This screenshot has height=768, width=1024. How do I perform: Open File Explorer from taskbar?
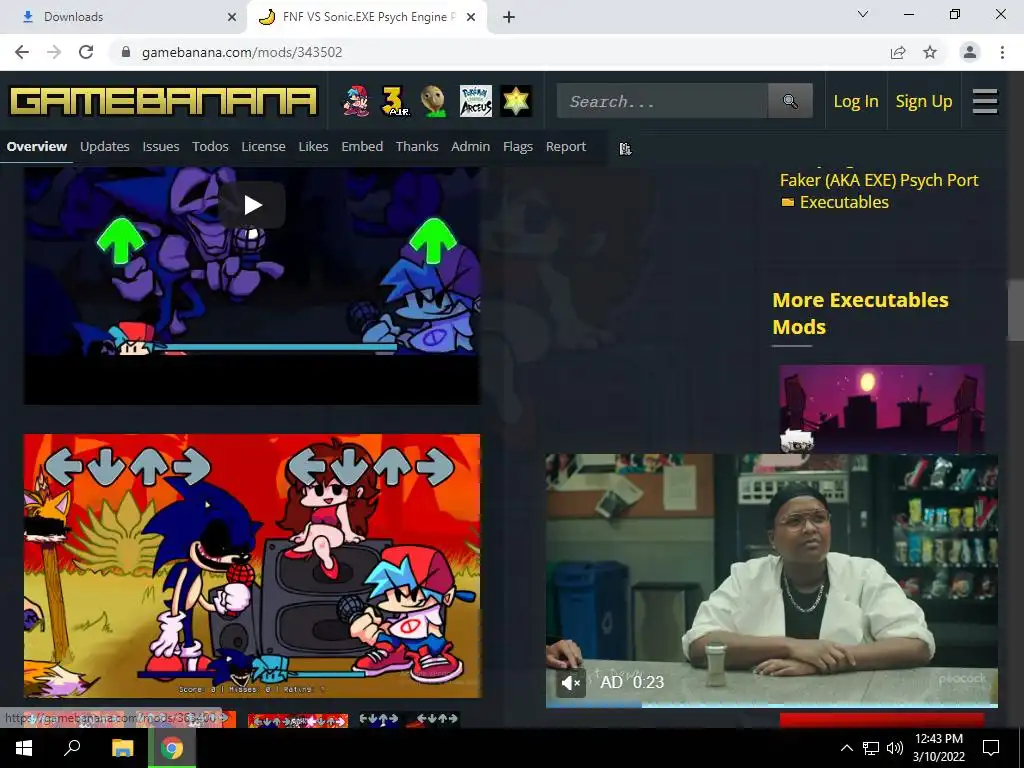[122, 748]
